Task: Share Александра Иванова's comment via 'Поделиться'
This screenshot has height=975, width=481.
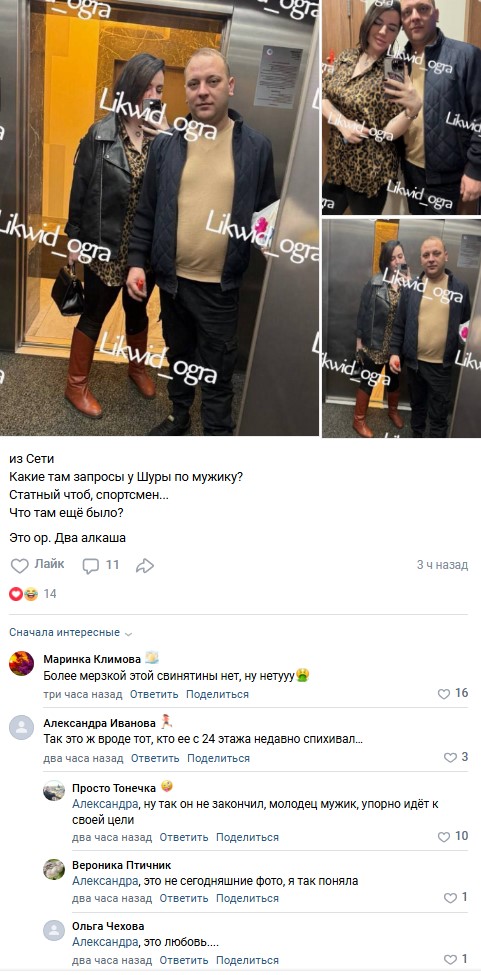Action: point(218,758)
